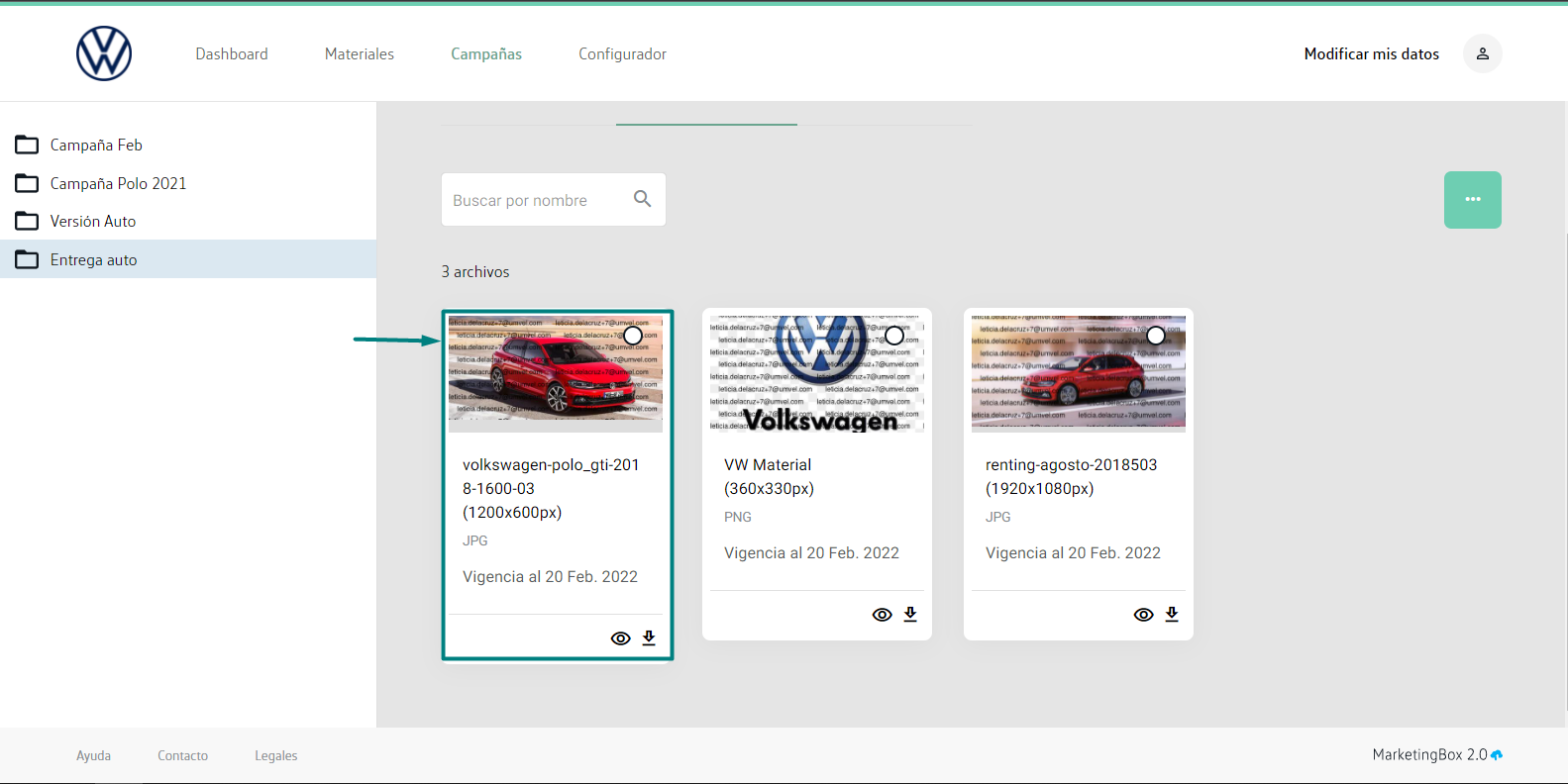1568x784 pixels.
Task: Click the Campaña Polo 2021 folder icon
Action: [x=27, y=183]
